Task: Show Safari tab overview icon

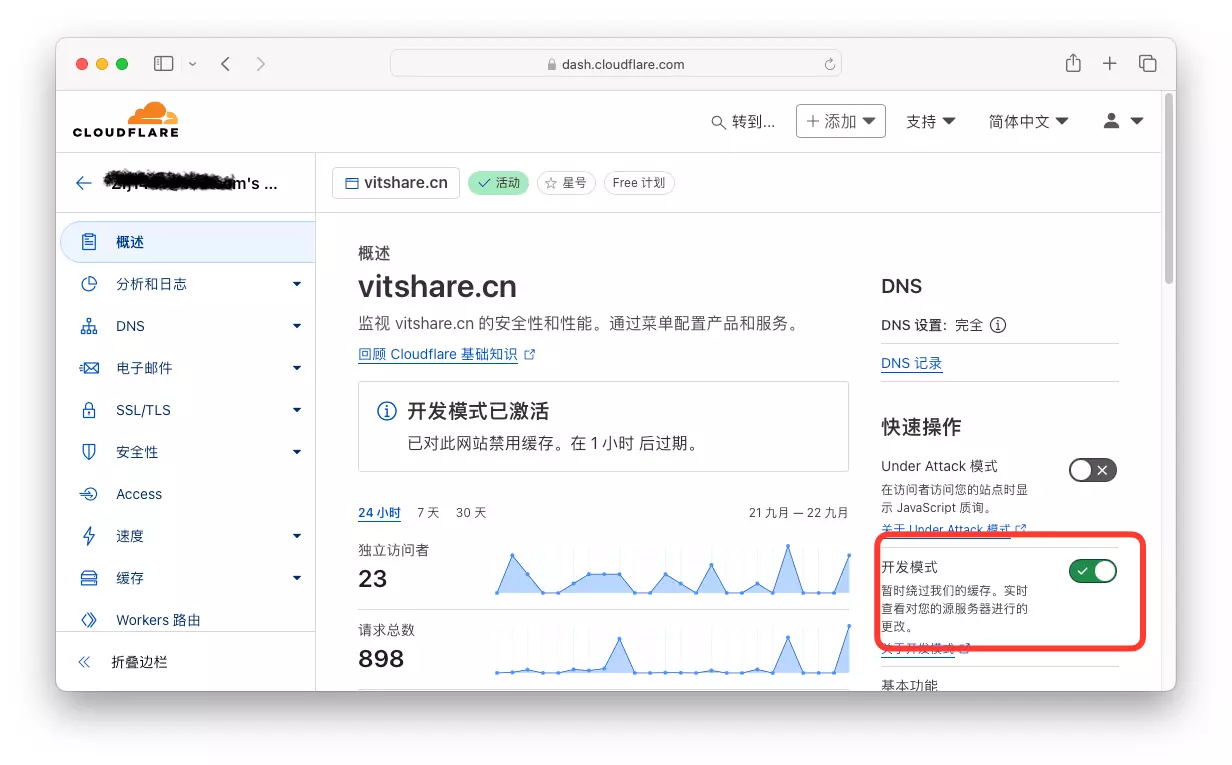Action: 1148,64
